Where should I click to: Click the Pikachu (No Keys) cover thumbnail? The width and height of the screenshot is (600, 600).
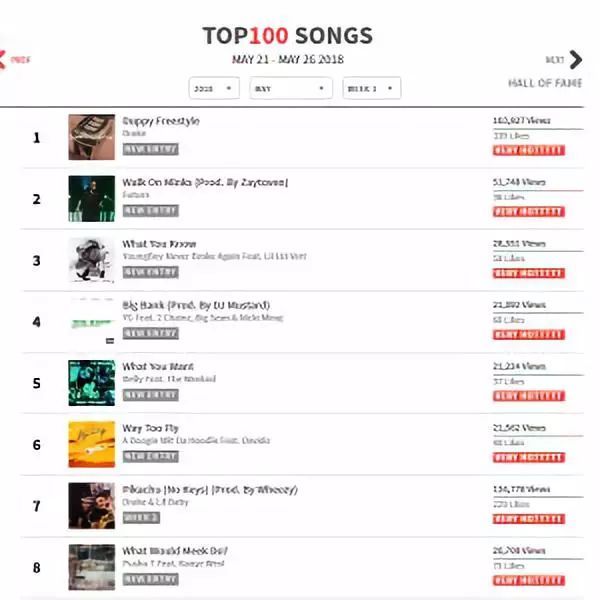pyautogui.click(x=91, y=506)
